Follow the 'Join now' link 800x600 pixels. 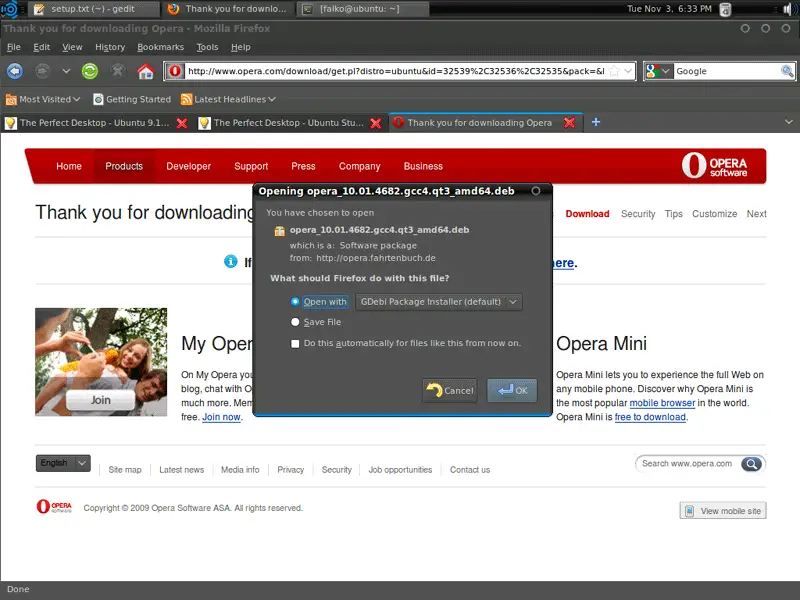click(221, 417)
